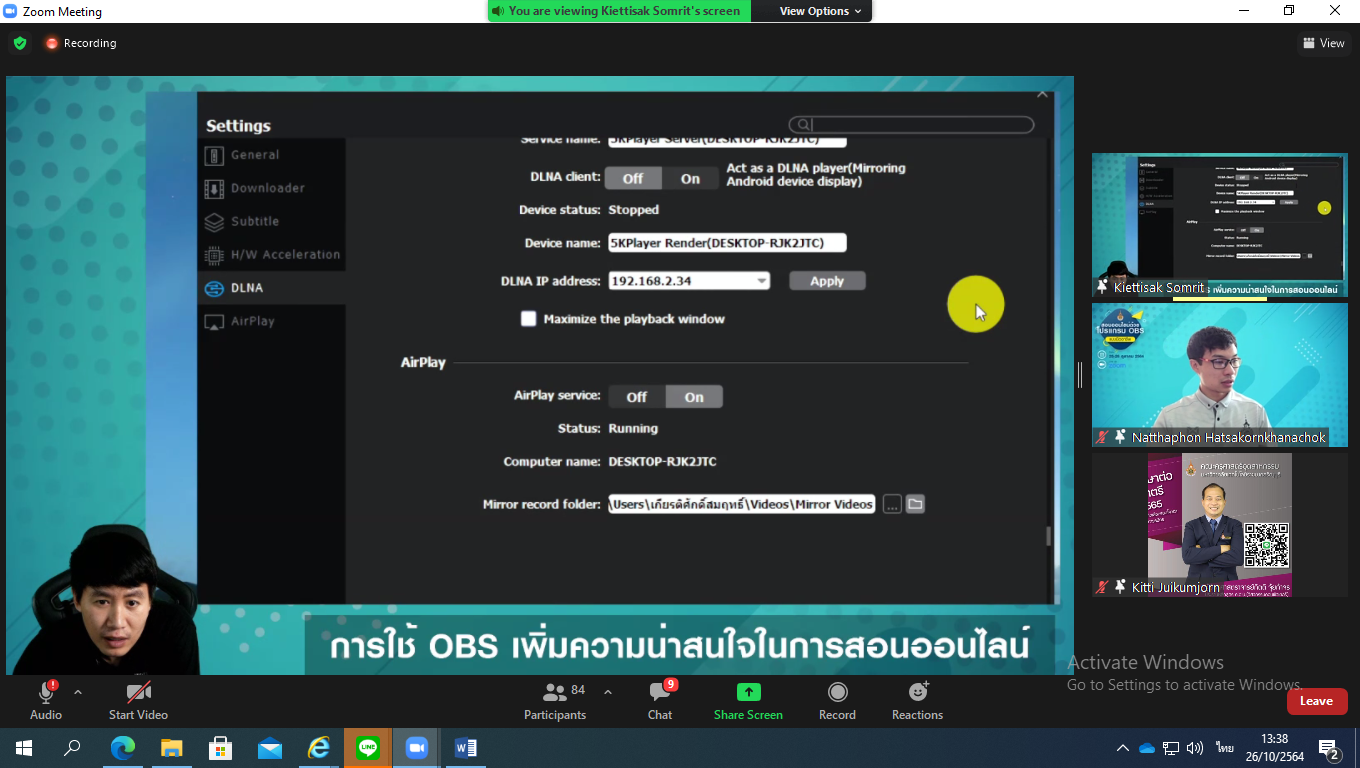Click the red Recording indicator

point(80,43)
